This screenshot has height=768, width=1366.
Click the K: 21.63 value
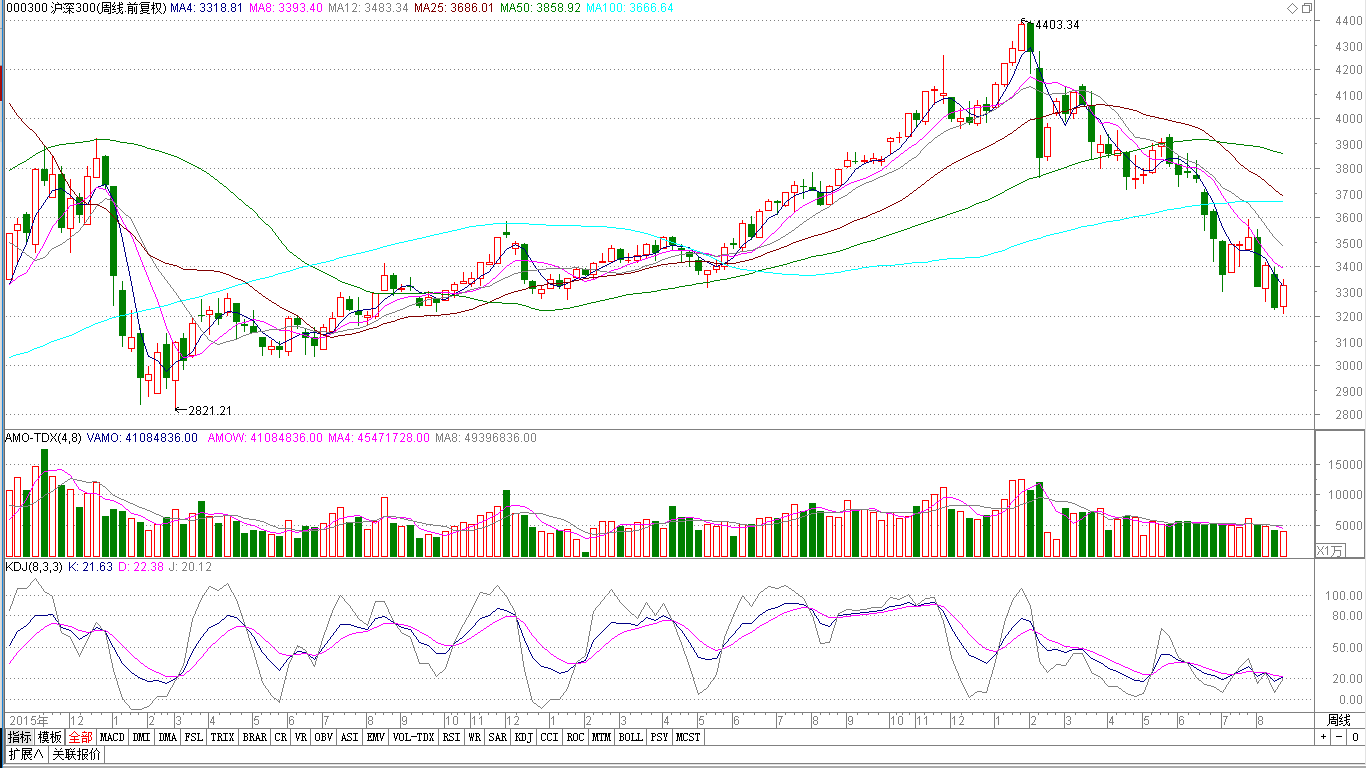point(90,567)
